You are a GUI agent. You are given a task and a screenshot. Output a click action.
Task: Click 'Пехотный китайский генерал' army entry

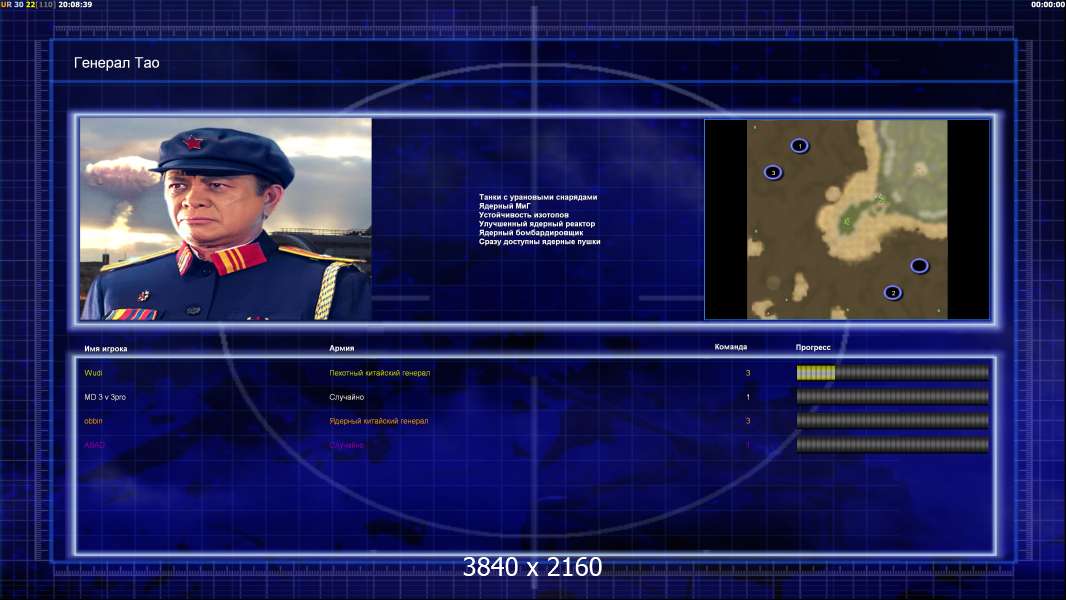379,373
